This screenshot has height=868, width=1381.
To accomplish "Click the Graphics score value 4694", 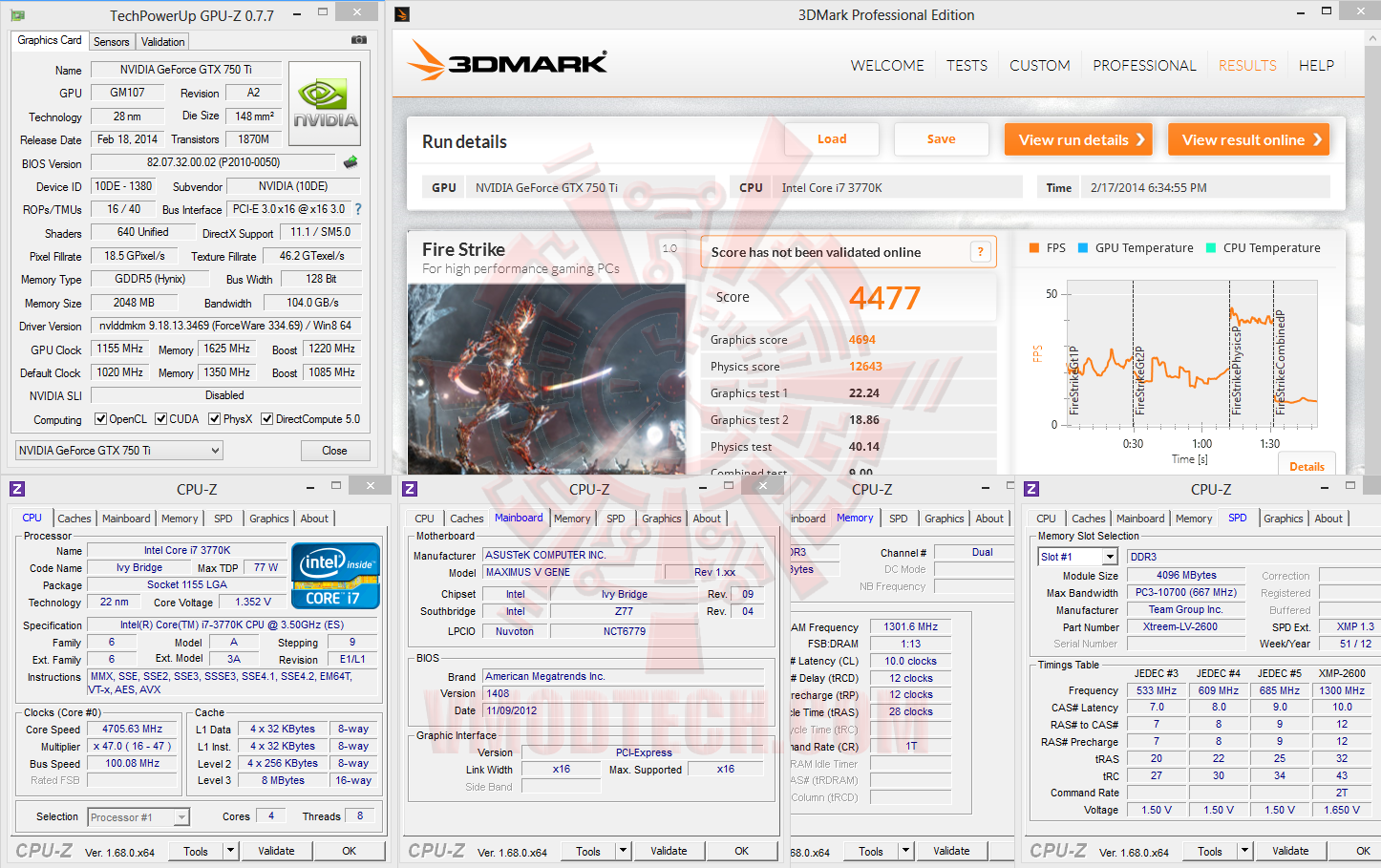I will 862,340.
